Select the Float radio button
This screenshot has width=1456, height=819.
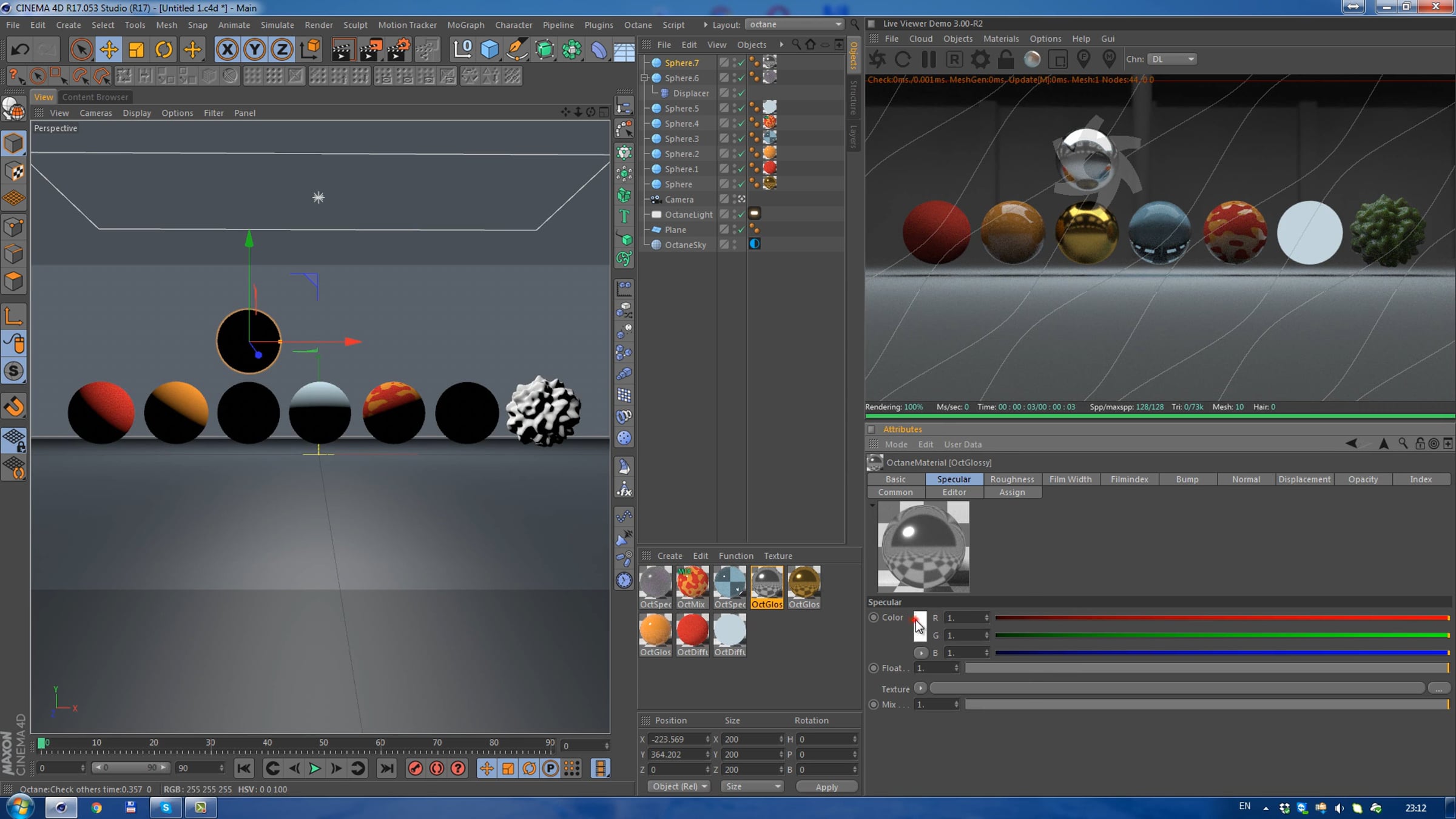coord(874,668)
